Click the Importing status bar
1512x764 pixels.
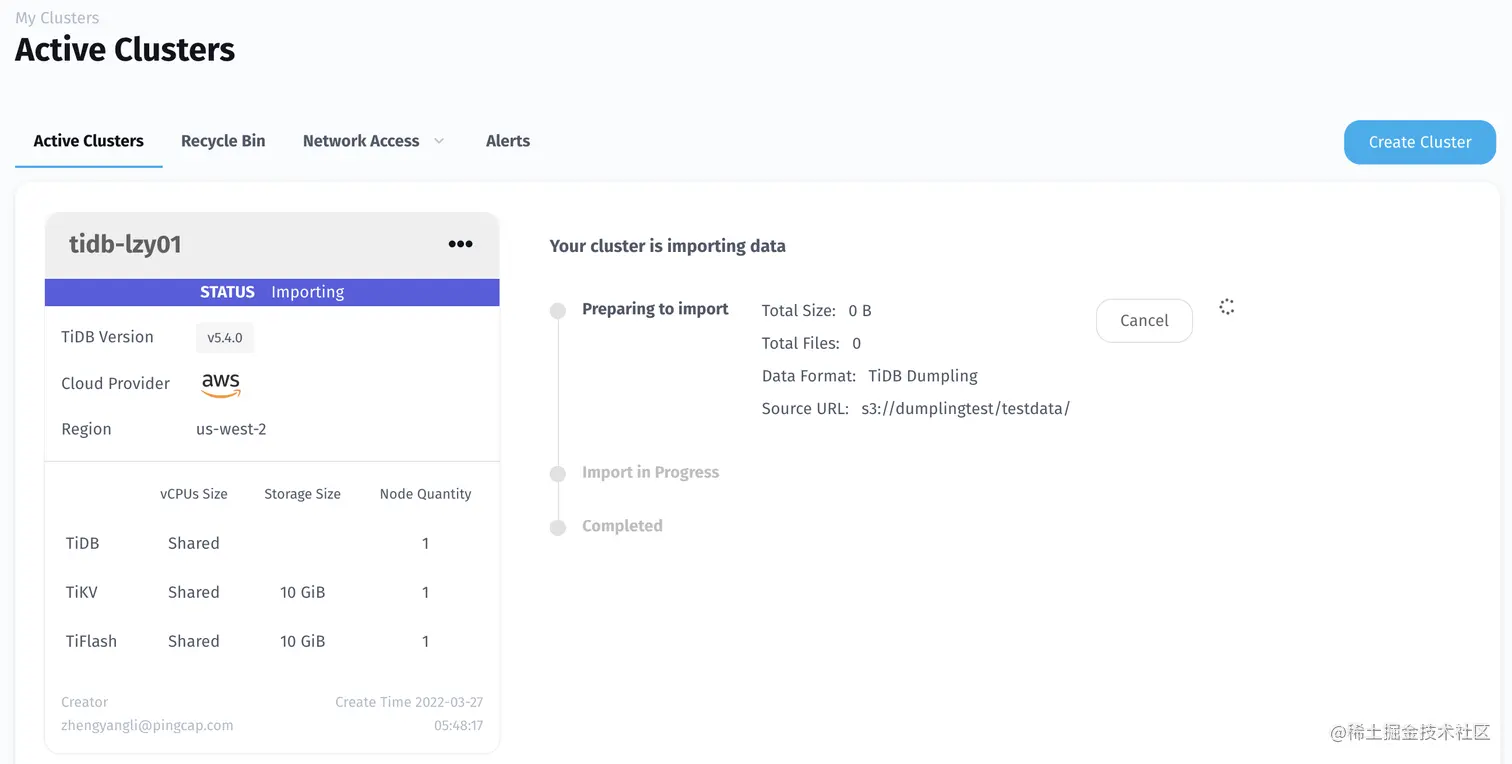pos(272,292)
